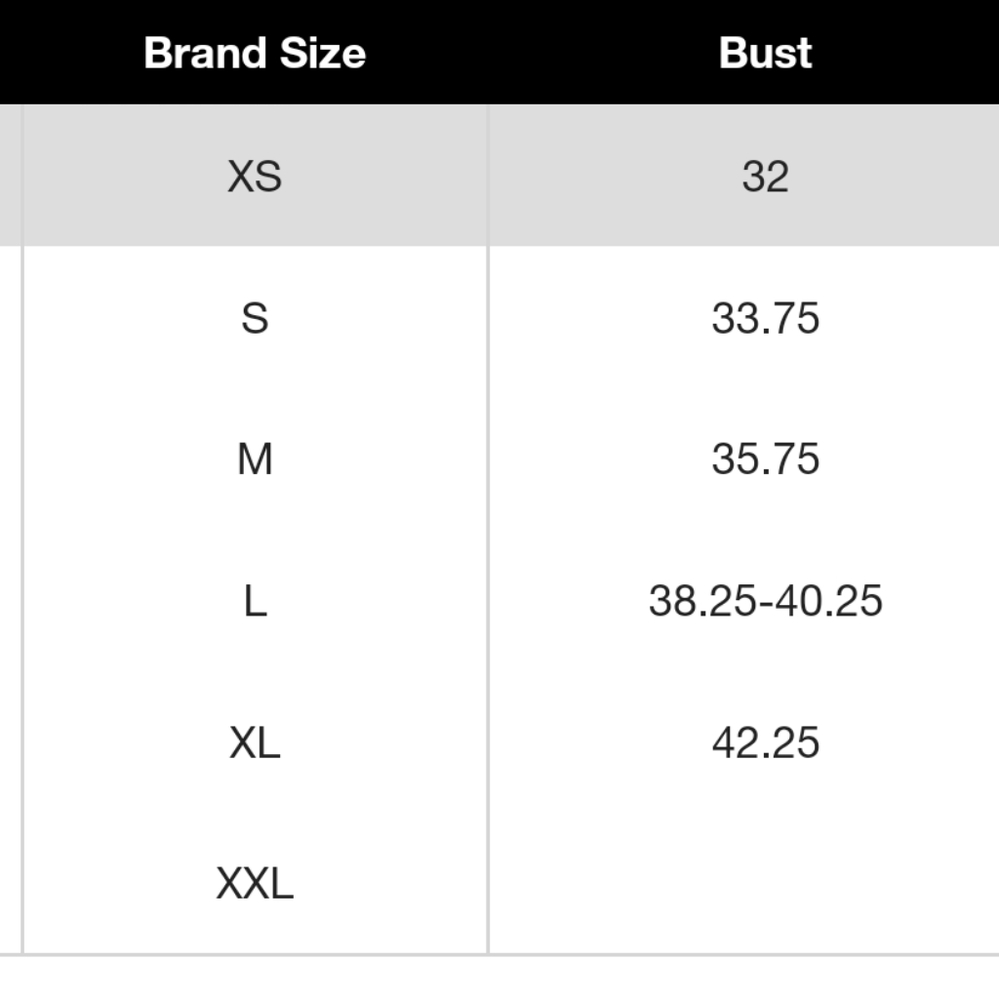The height and width of the screenshot is (1000, 999).
Task: Click the Bust column header
Action: [x=765, y=52]
